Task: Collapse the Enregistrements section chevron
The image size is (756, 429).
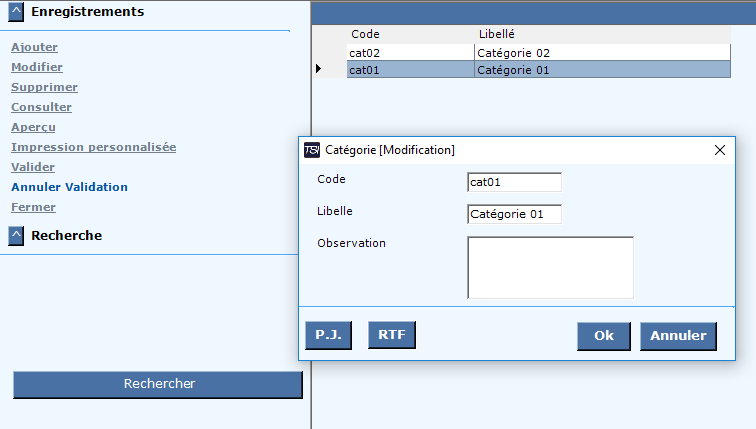Action: pos(16,12)
